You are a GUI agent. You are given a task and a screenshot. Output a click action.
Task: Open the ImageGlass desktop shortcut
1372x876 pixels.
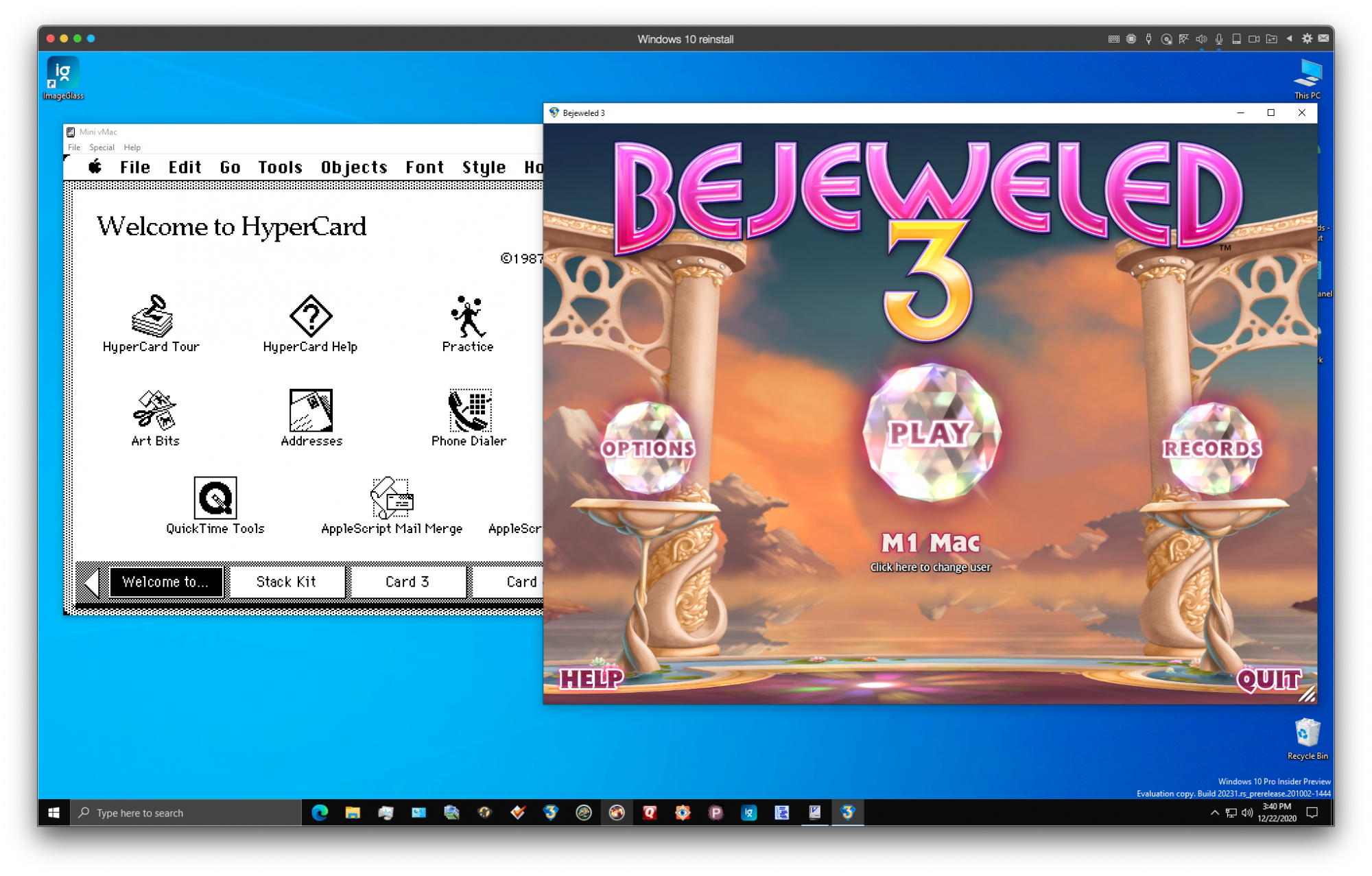(x=63, y=78)
